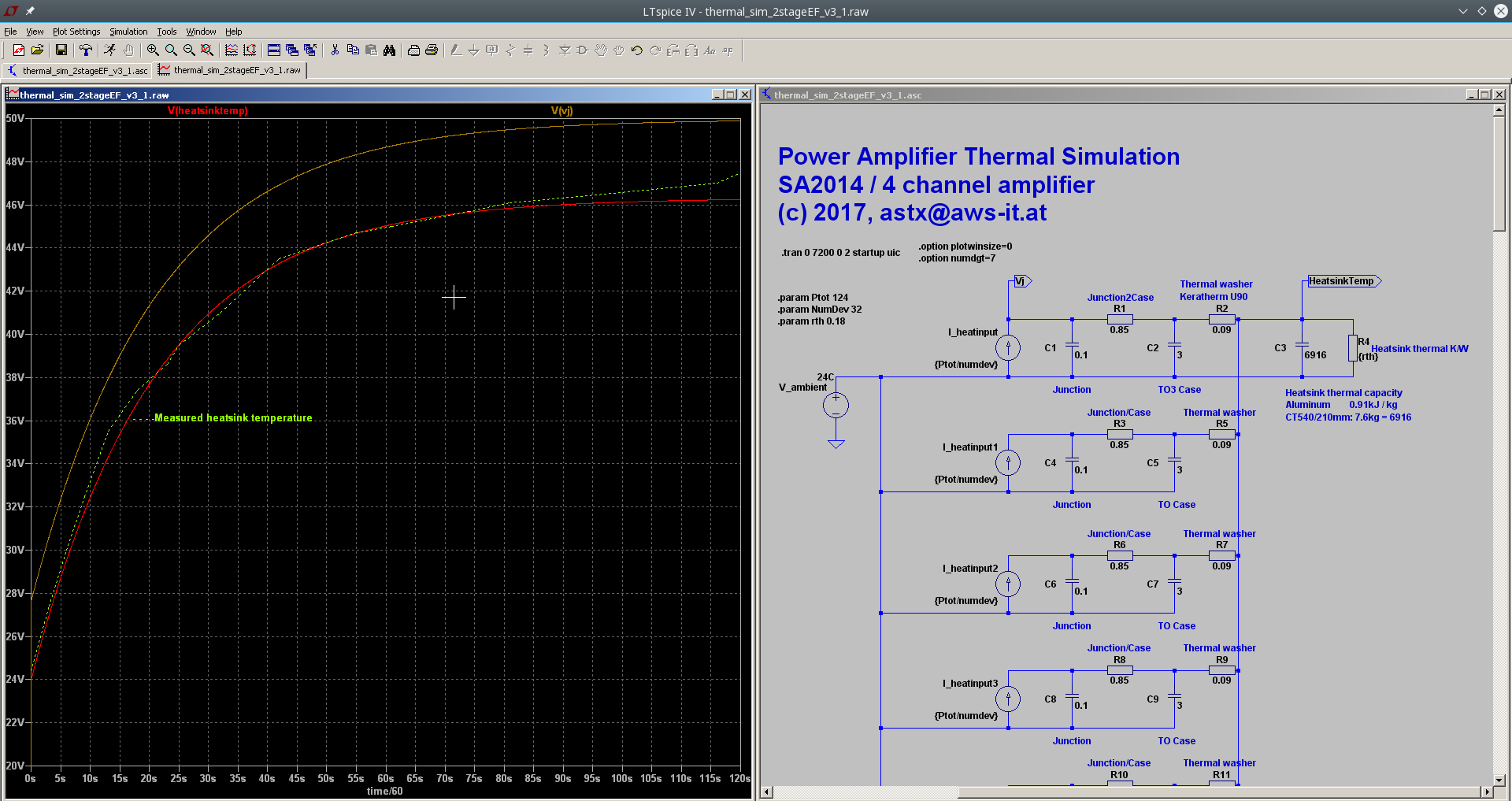Screen dimensions: 1512x801
Task: Open a file with the folder icon
Action: [x=37, y=50]
